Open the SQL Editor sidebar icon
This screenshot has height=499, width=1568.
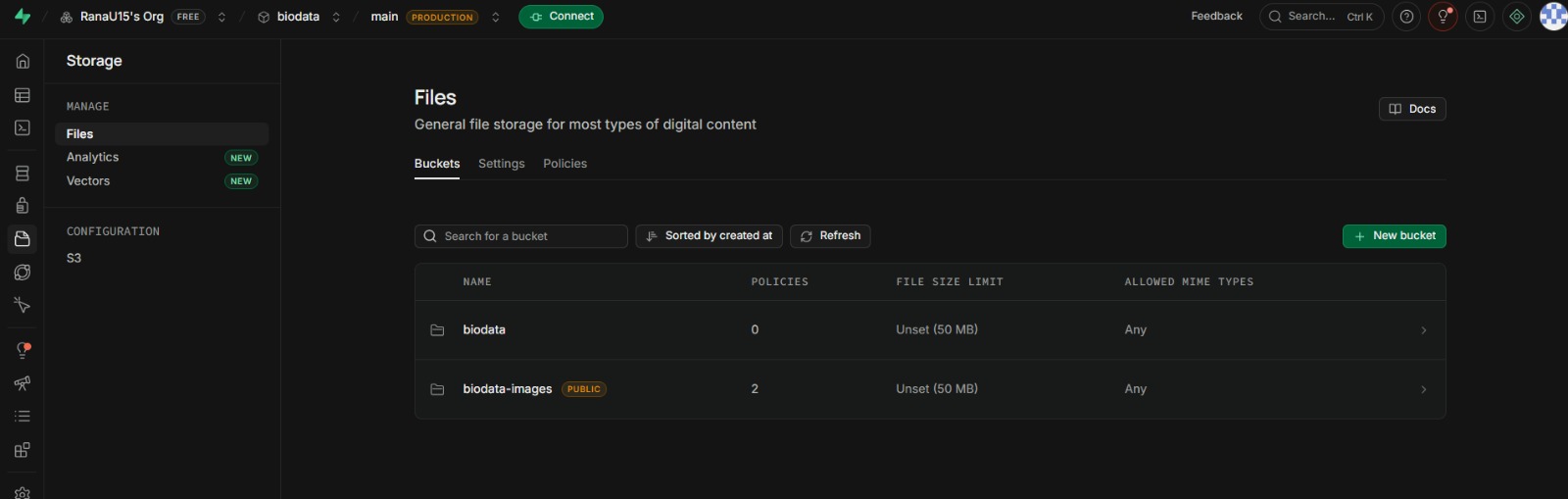click(23, 128)
